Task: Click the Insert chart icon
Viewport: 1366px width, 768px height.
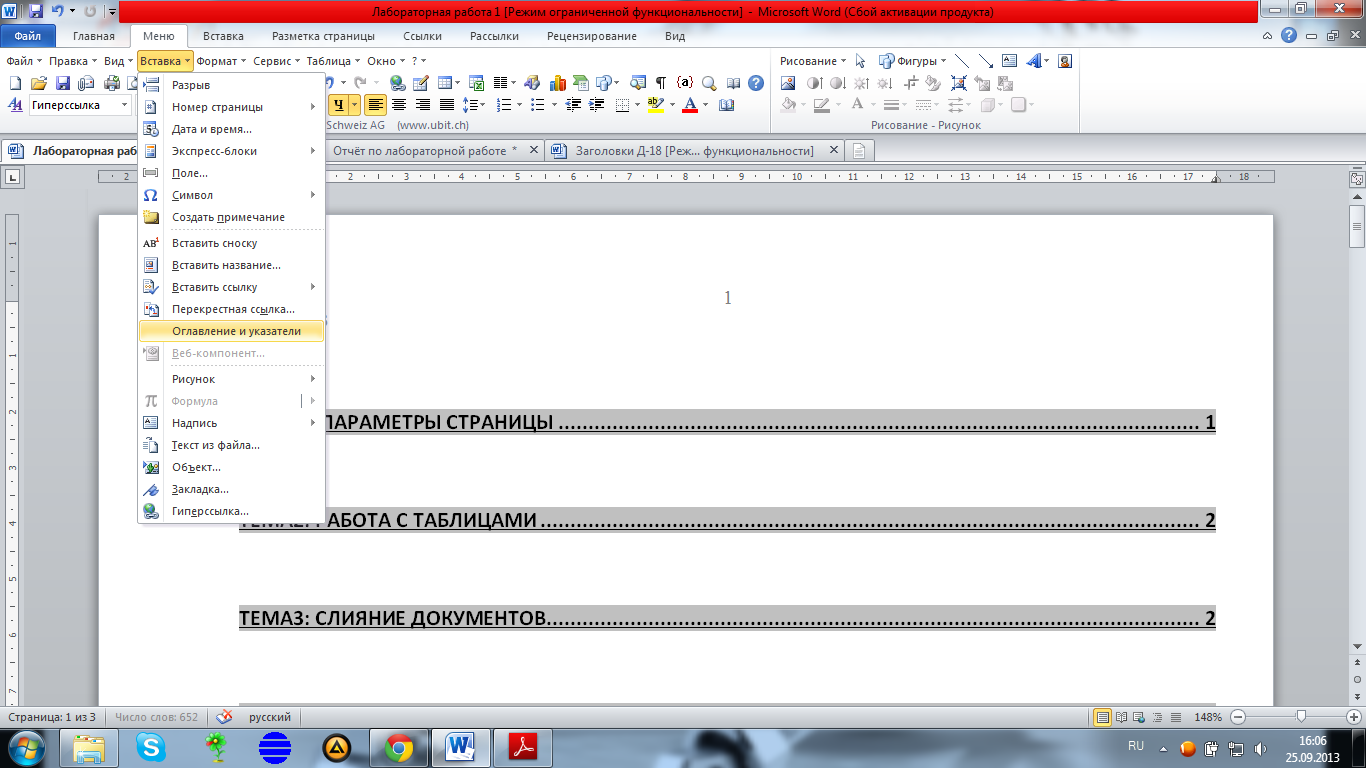Action: pyautogui.click(x=557, y=83)
